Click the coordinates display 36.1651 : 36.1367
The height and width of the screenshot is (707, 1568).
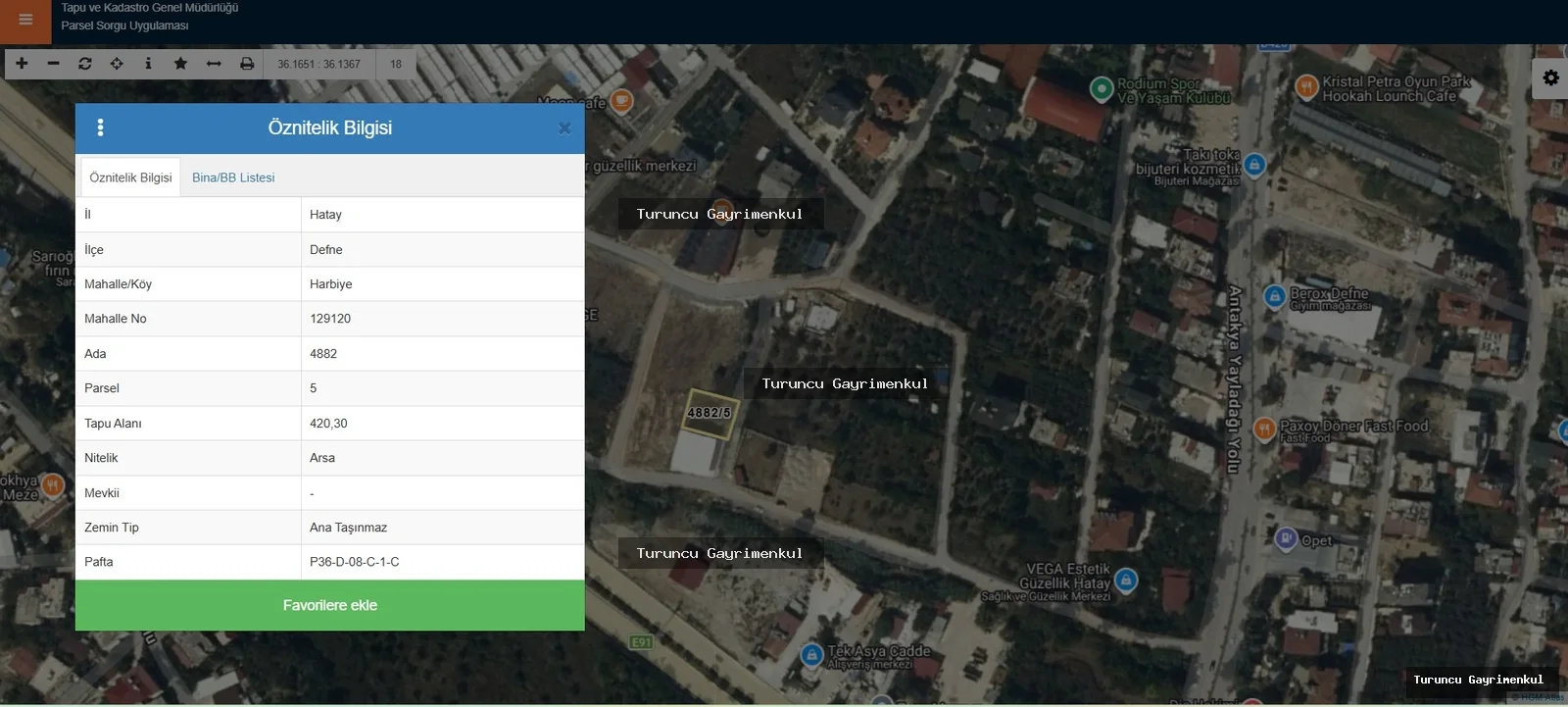coord(318,65)
